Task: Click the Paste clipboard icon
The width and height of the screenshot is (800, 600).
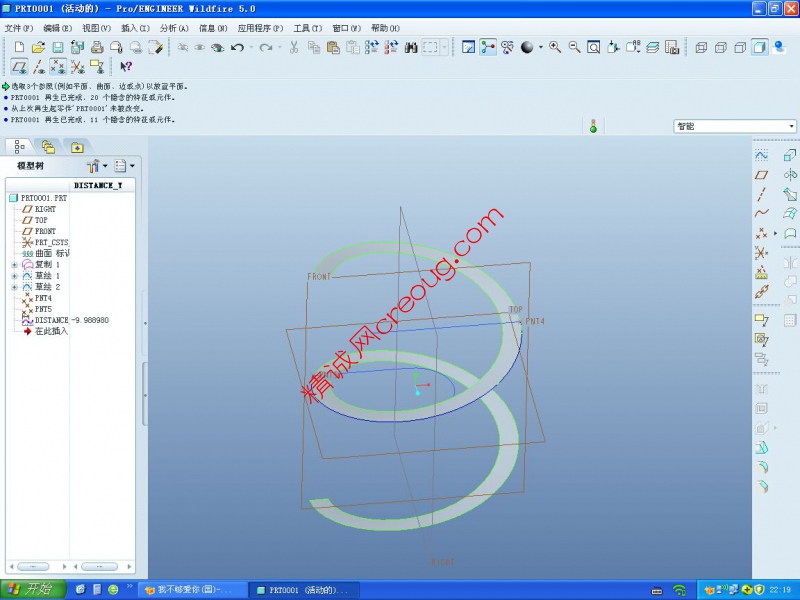Action: click(x=333, y=47)
